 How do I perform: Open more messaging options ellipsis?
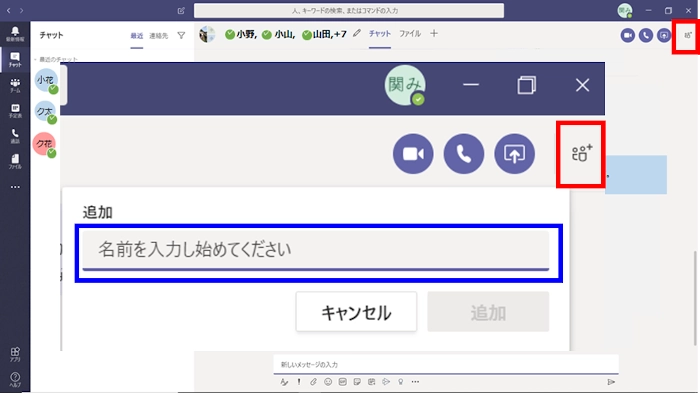point(415,382)
